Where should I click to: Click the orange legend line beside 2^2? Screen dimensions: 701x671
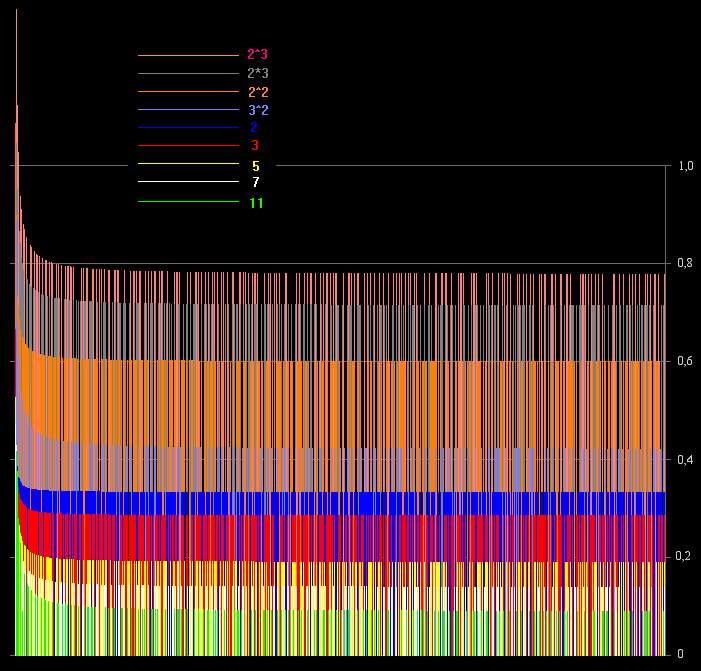click(187, 92)
